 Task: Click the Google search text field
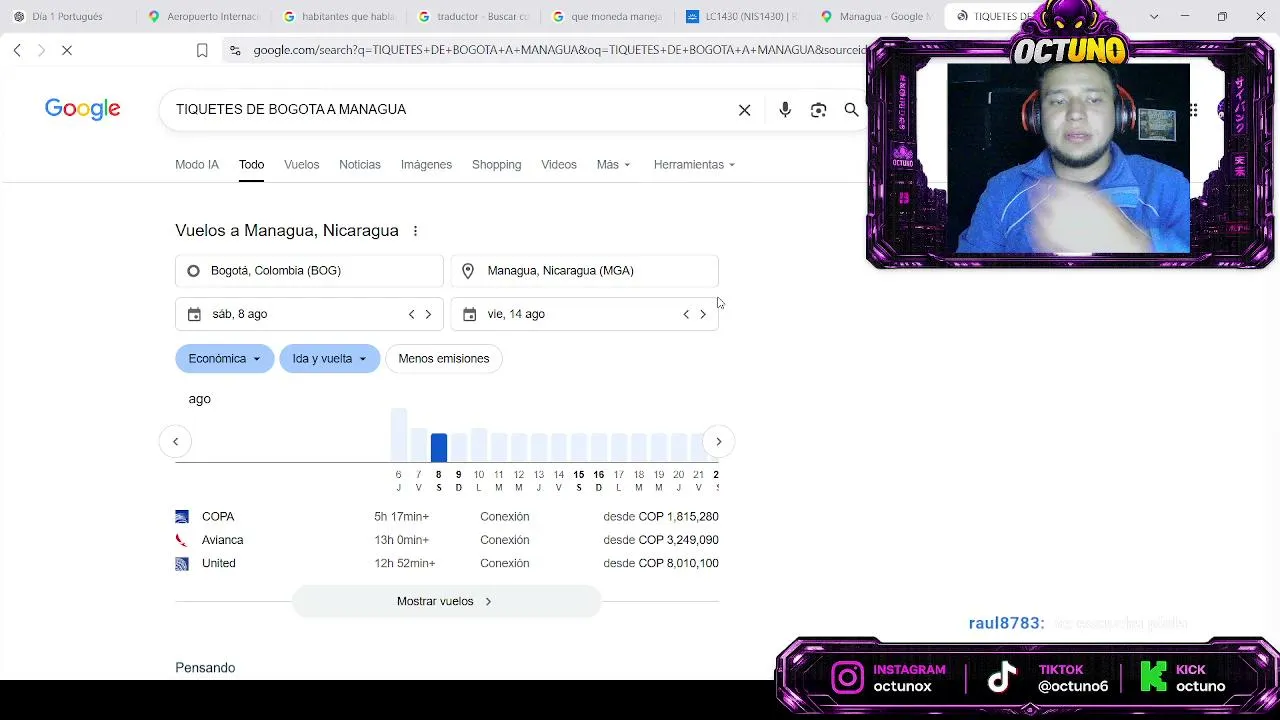(x=450, y=110)
